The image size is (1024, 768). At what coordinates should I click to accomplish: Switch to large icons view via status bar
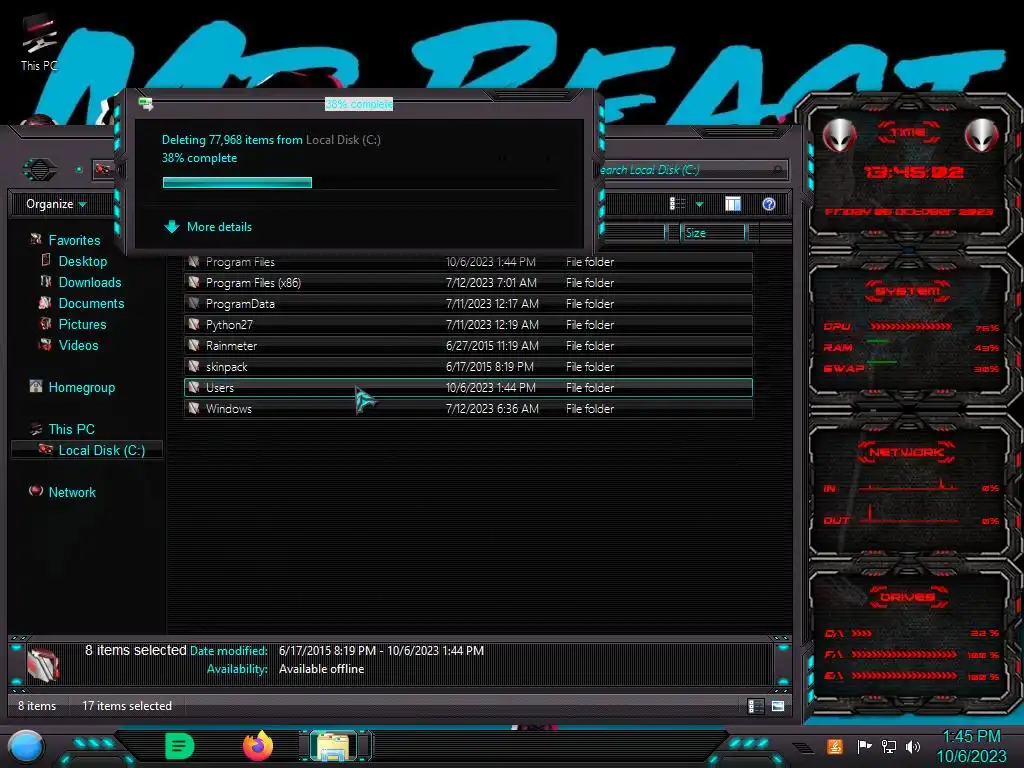click(778, 706)
